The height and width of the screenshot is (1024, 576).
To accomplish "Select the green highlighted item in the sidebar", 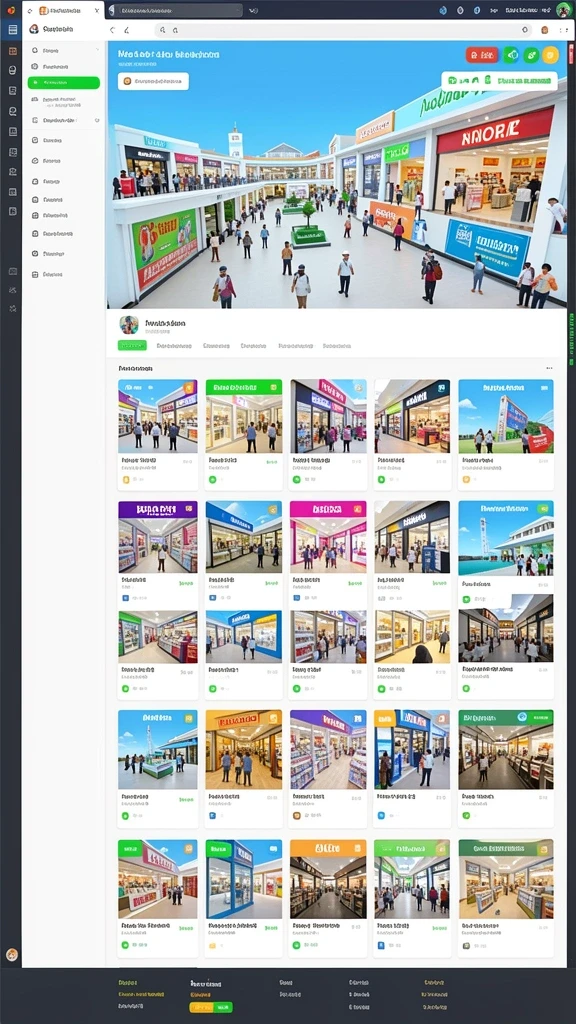I will [63, 83].
